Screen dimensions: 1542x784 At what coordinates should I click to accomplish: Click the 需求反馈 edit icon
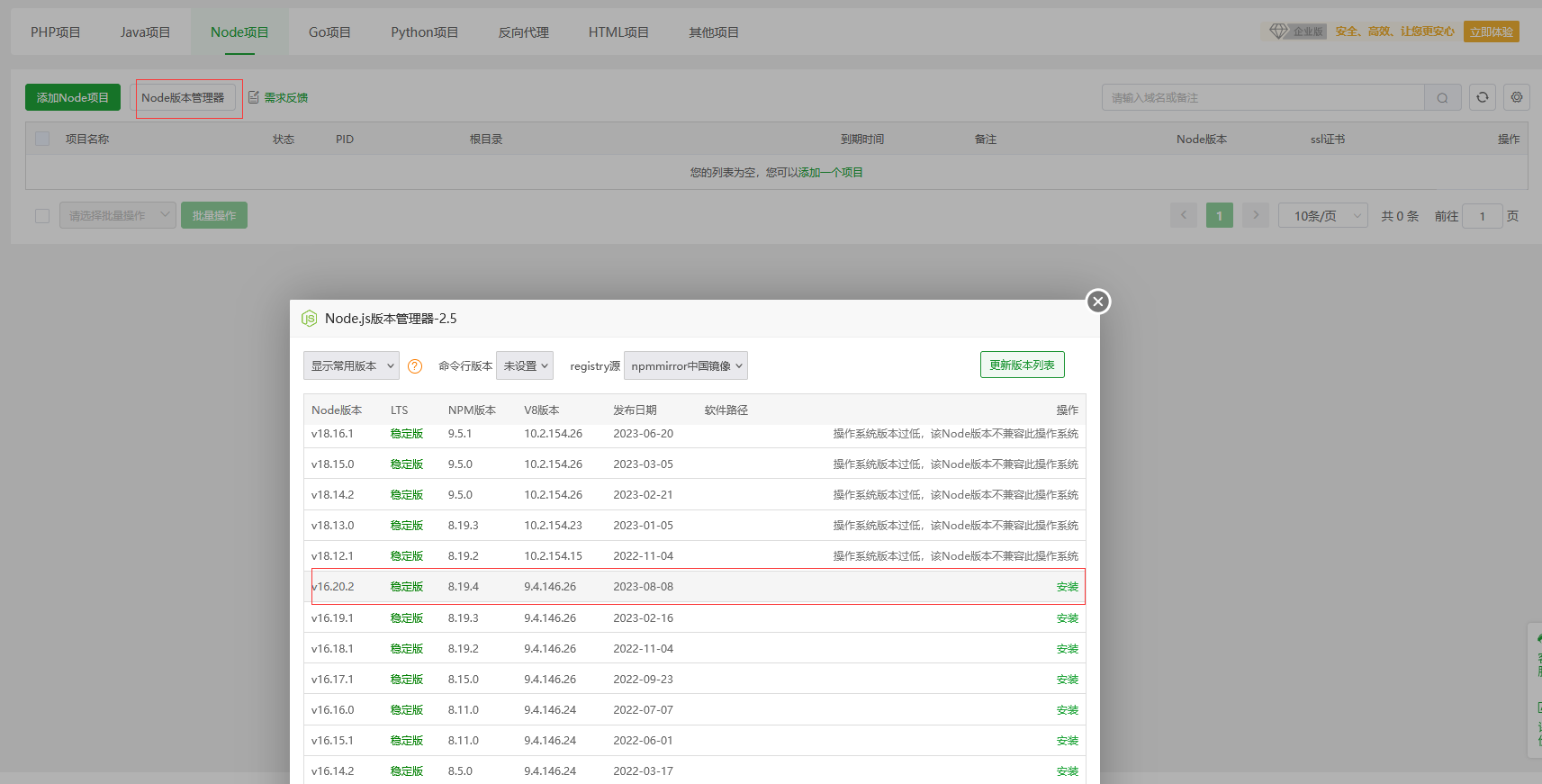(x=254, y=97)
